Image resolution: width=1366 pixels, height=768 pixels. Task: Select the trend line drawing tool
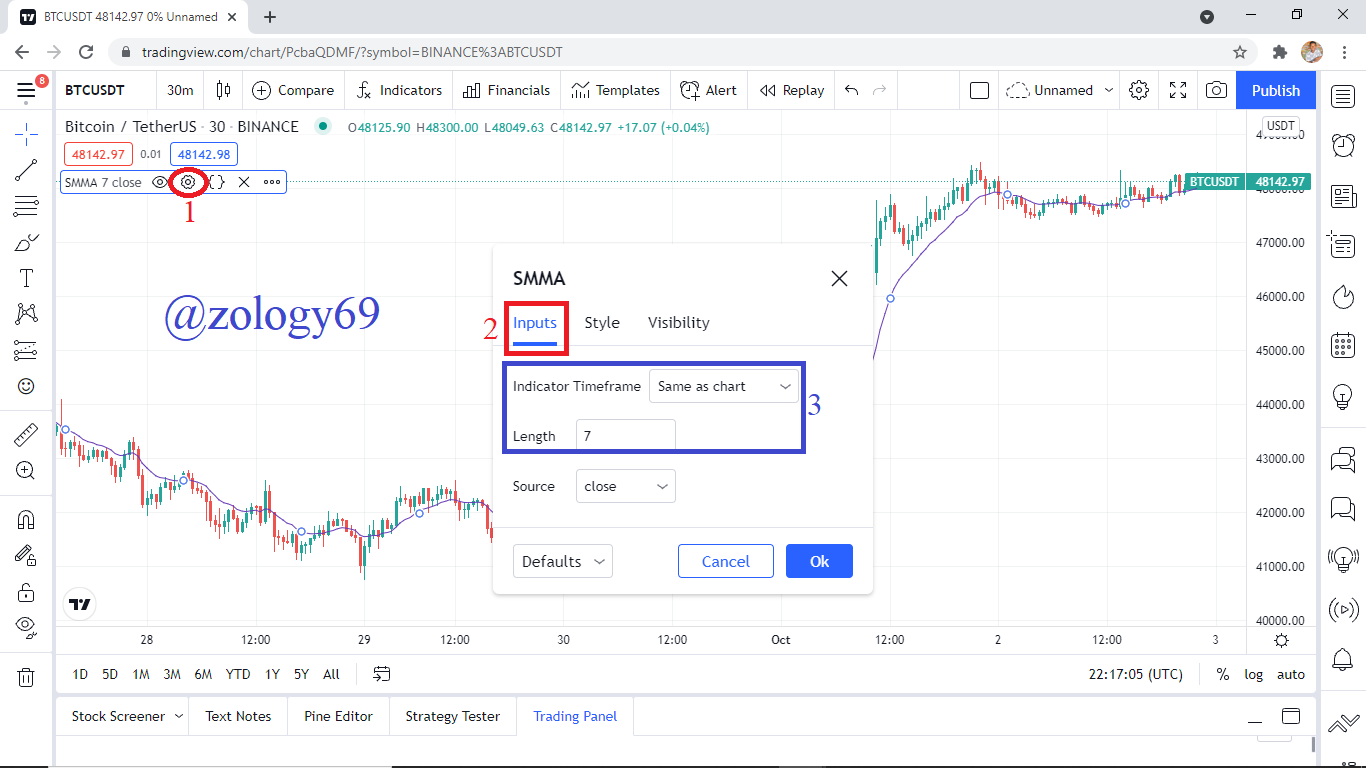point(26,170)
